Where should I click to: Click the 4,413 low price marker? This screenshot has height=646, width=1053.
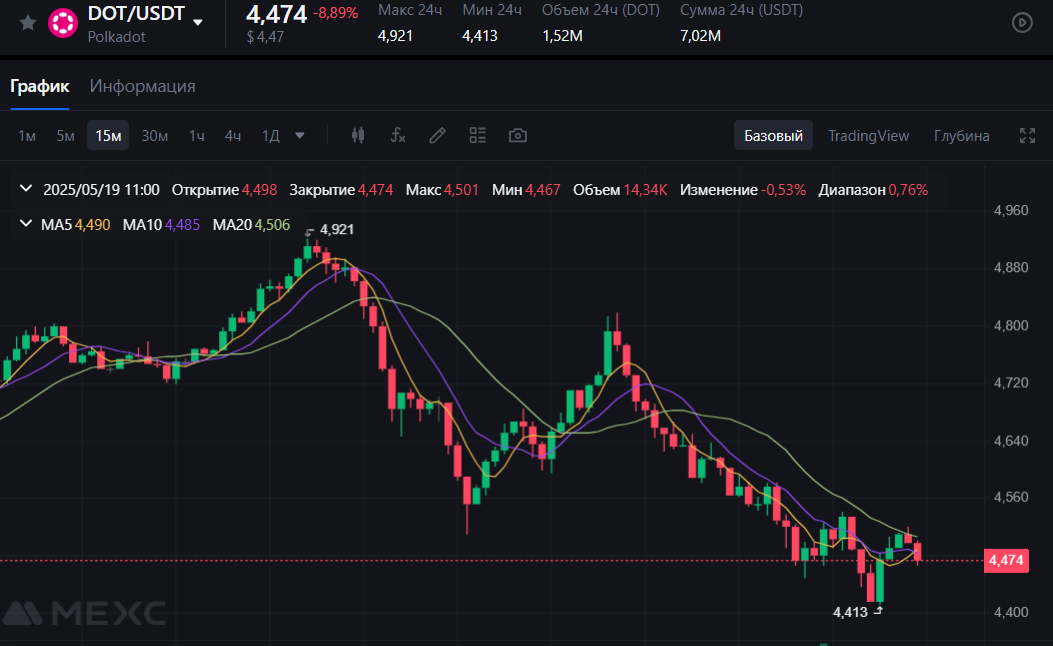point(850,612)
